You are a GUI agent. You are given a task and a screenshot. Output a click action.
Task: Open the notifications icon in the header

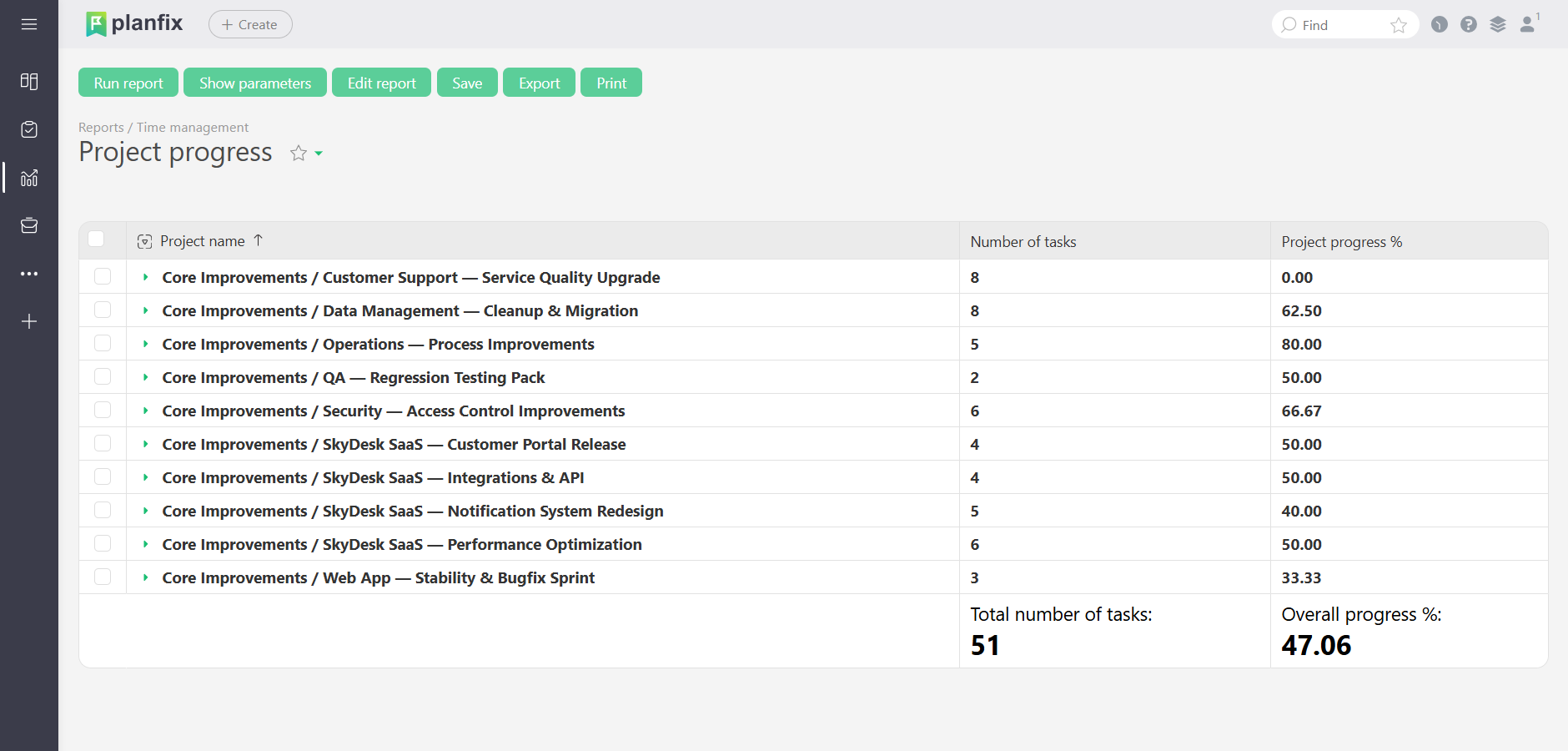click(x=1440, y=24)
